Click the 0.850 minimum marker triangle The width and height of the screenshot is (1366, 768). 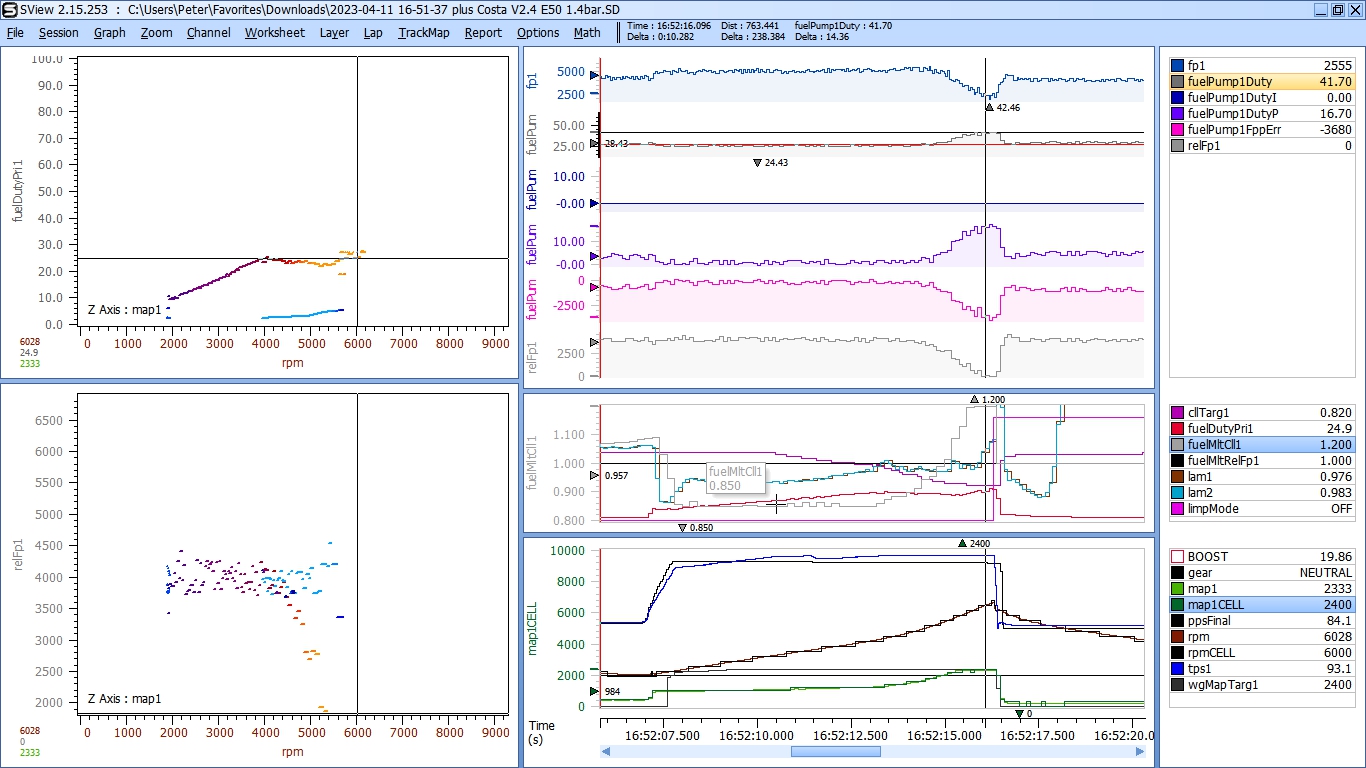(x=682, y=527)
